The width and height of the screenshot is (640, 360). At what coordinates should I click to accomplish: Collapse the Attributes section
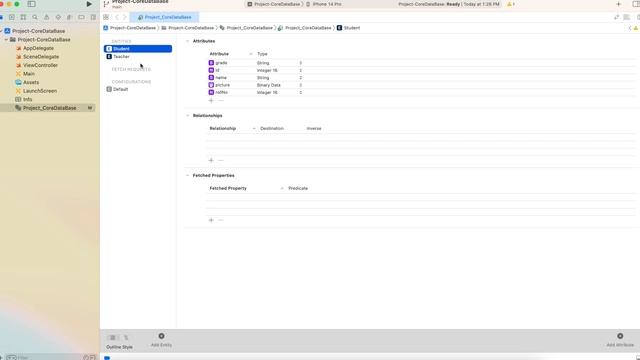(188, 41)
